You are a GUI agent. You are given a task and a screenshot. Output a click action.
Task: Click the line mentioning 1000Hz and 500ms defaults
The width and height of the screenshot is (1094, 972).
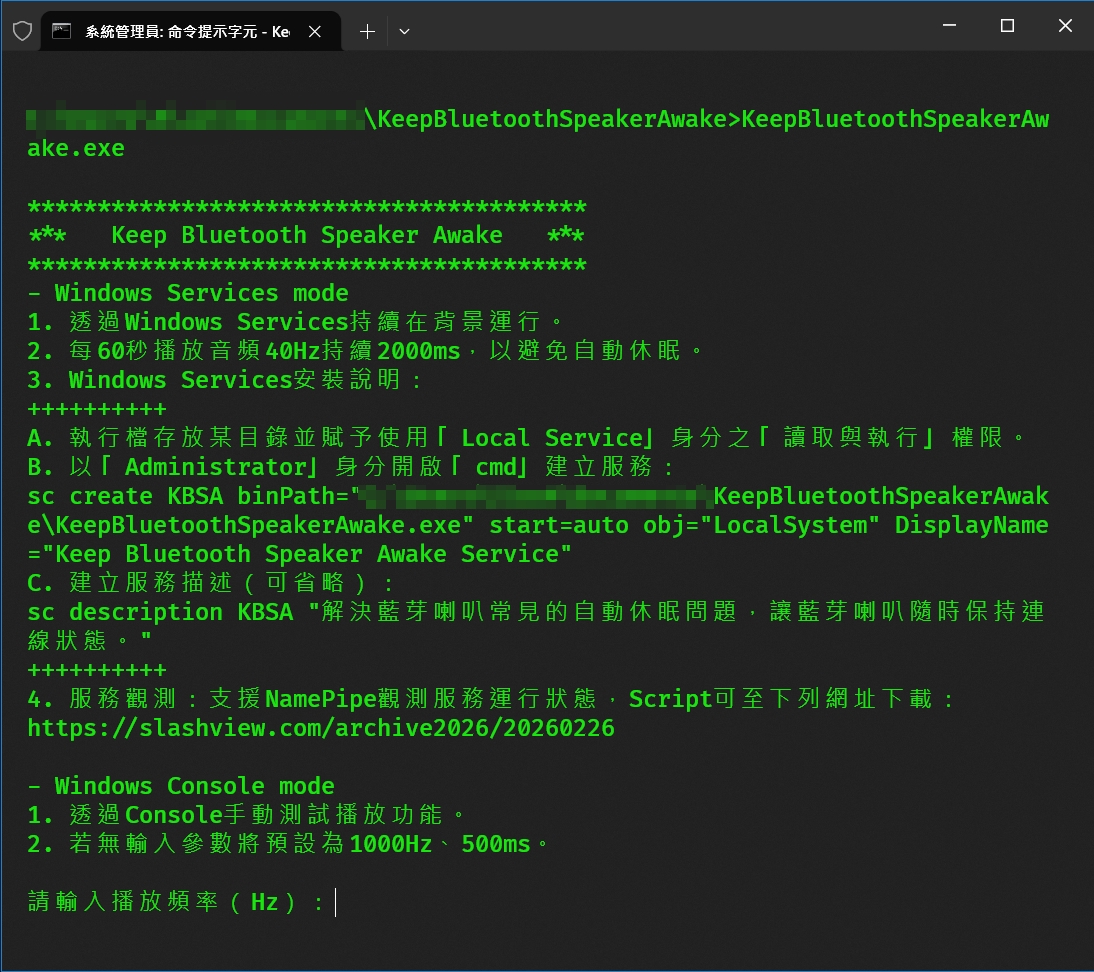coord(288,844)
